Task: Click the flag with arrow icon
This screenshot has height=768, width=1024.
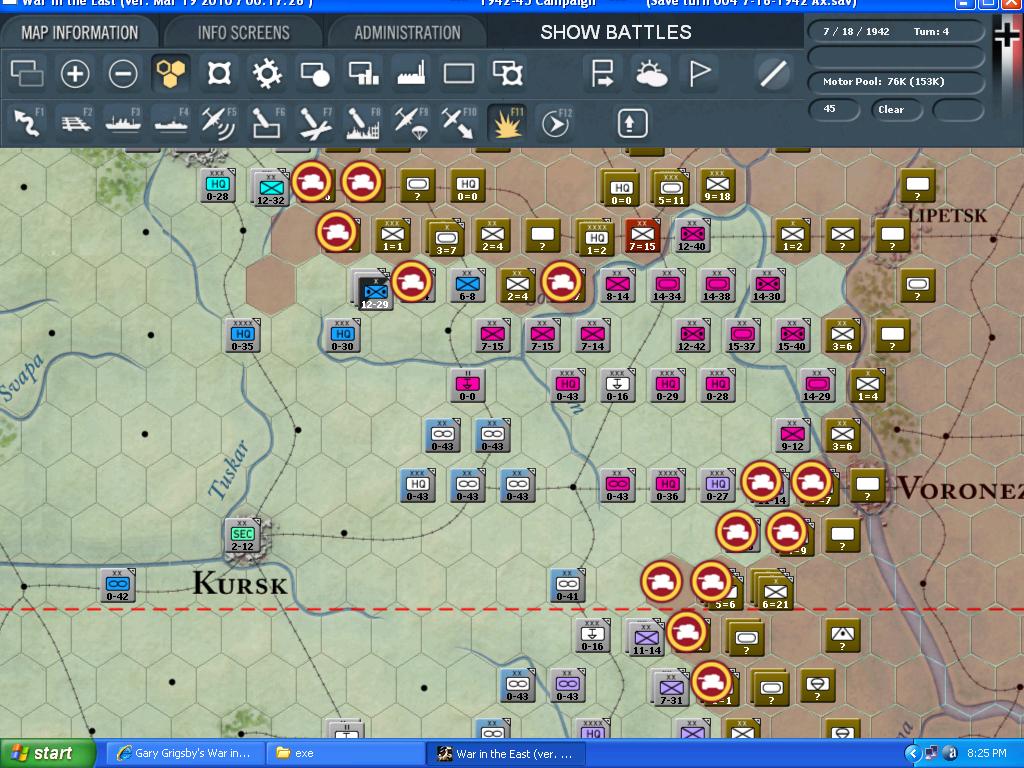Action: [601, 73]
